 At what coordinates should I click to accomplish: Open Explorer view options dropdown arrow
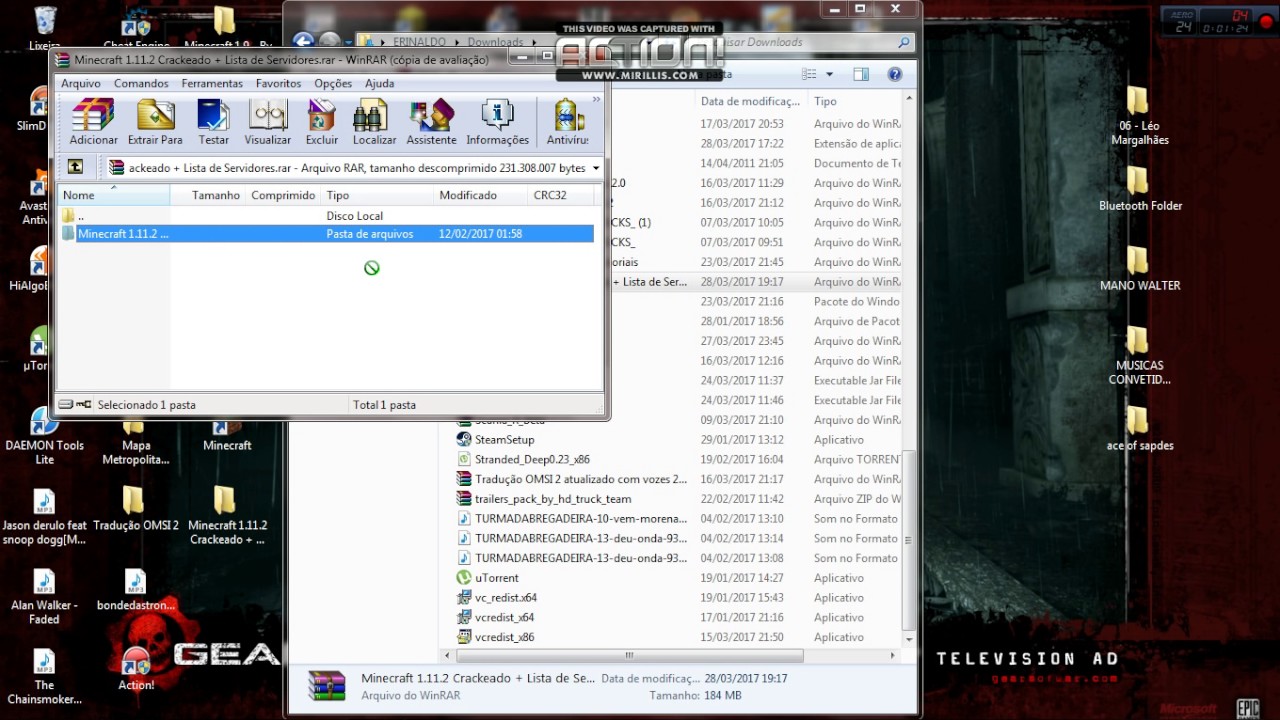click(x=829, y=74)
